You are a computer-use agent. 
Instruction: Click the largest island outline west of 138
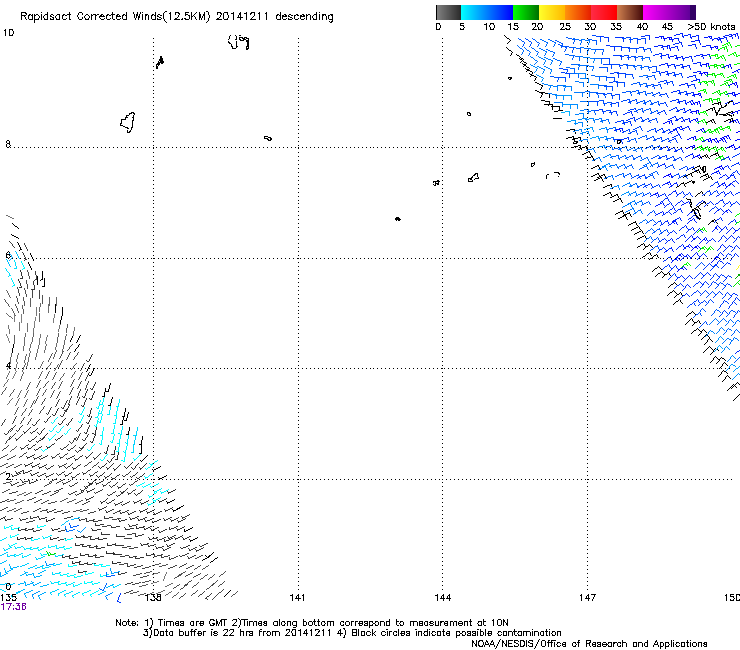tap(128, 122)
